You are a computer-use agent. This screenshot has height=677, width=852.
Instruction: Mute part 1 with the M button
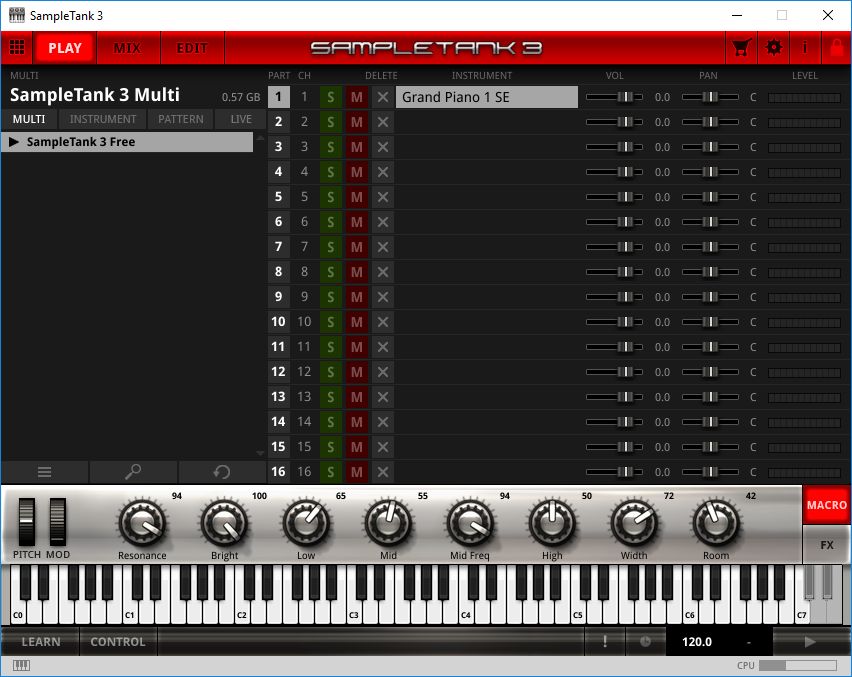click(356, 97)
